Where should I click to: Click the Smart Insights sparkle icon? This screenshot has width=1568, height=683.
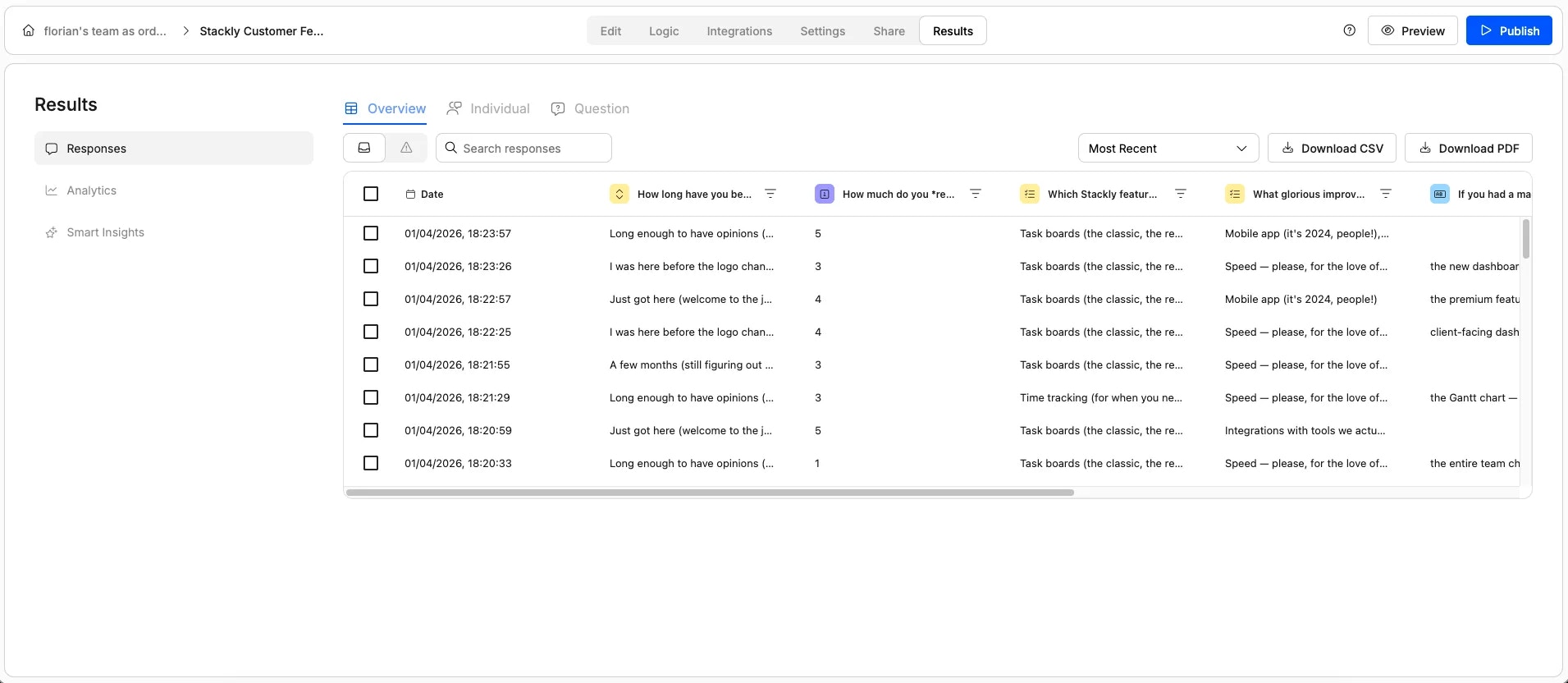tap(52, 232)
